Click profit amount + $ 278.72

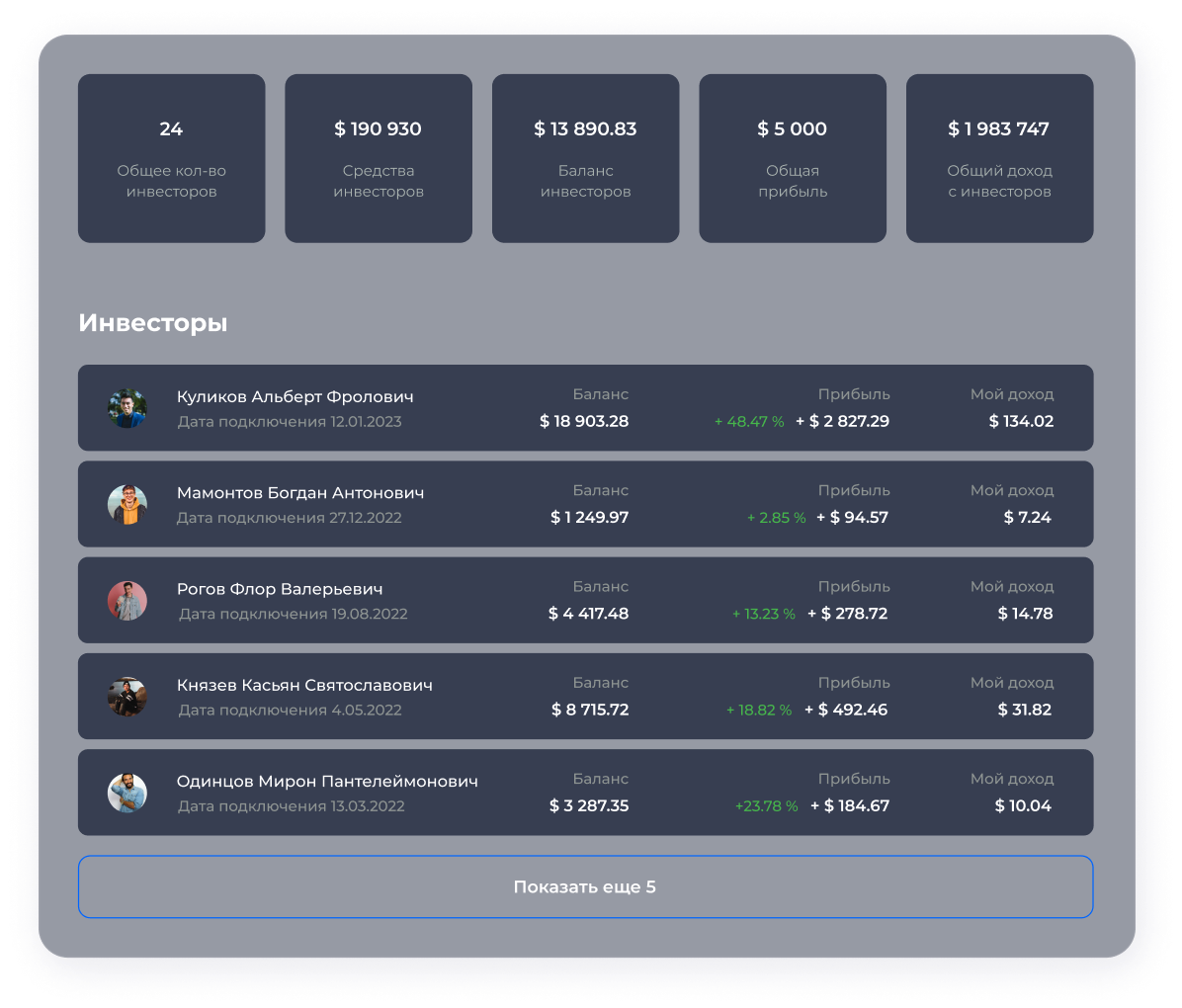(x=848, y=614)
